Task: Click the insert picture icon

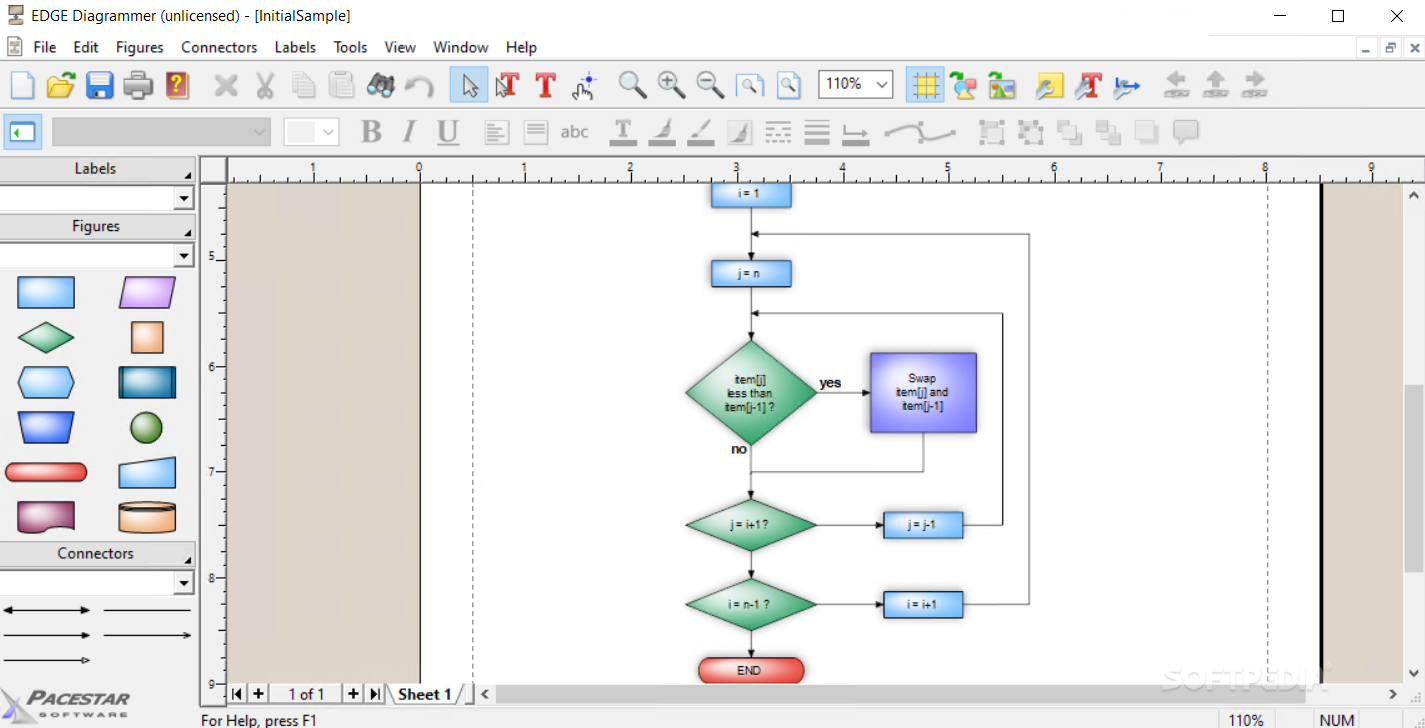Action: [1002, 85]
